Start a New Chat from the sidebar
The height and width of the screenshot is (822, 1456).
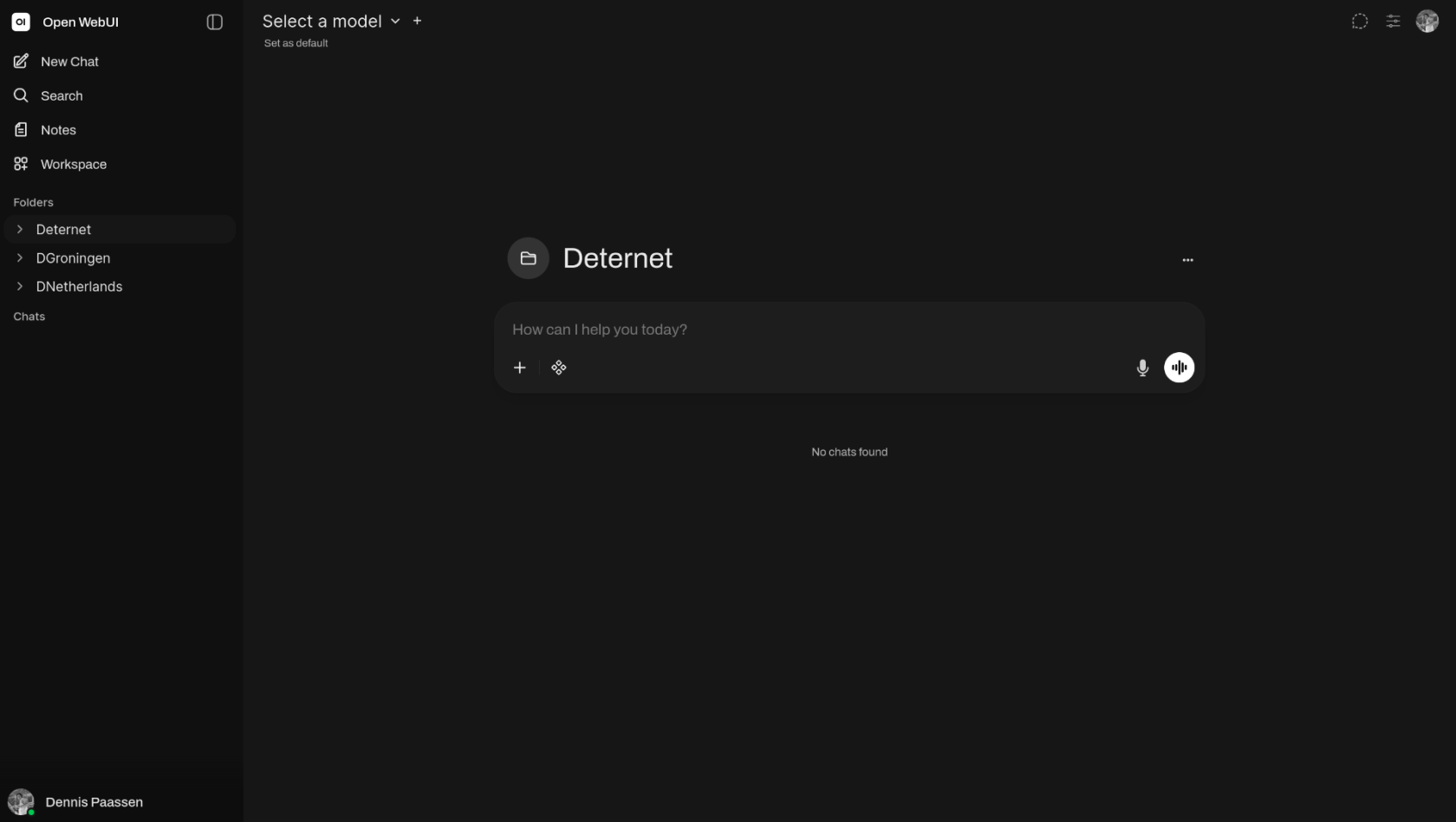118,62
